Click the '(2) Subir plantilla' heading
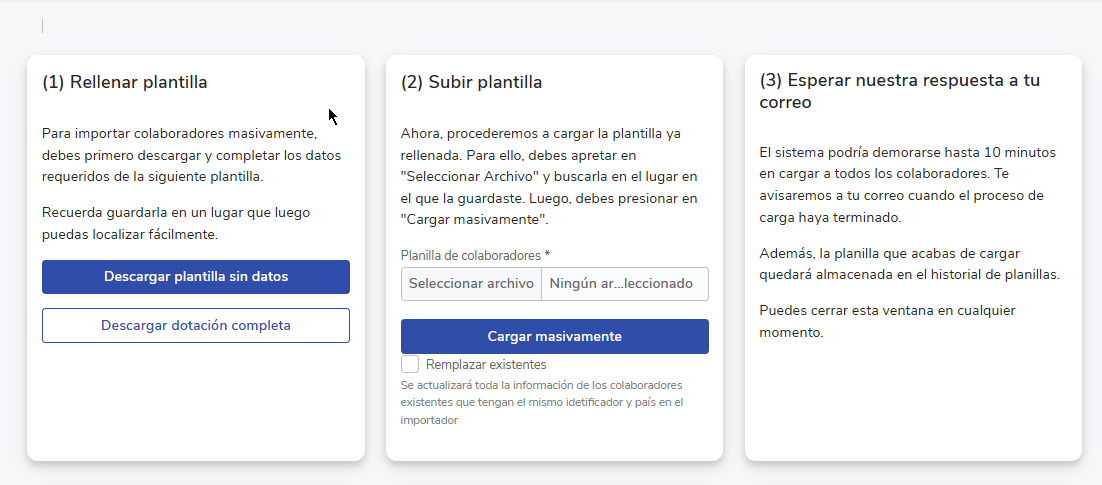Viewport: 1102px width, 485px height. pyautogui.click(x=471, y=83)
